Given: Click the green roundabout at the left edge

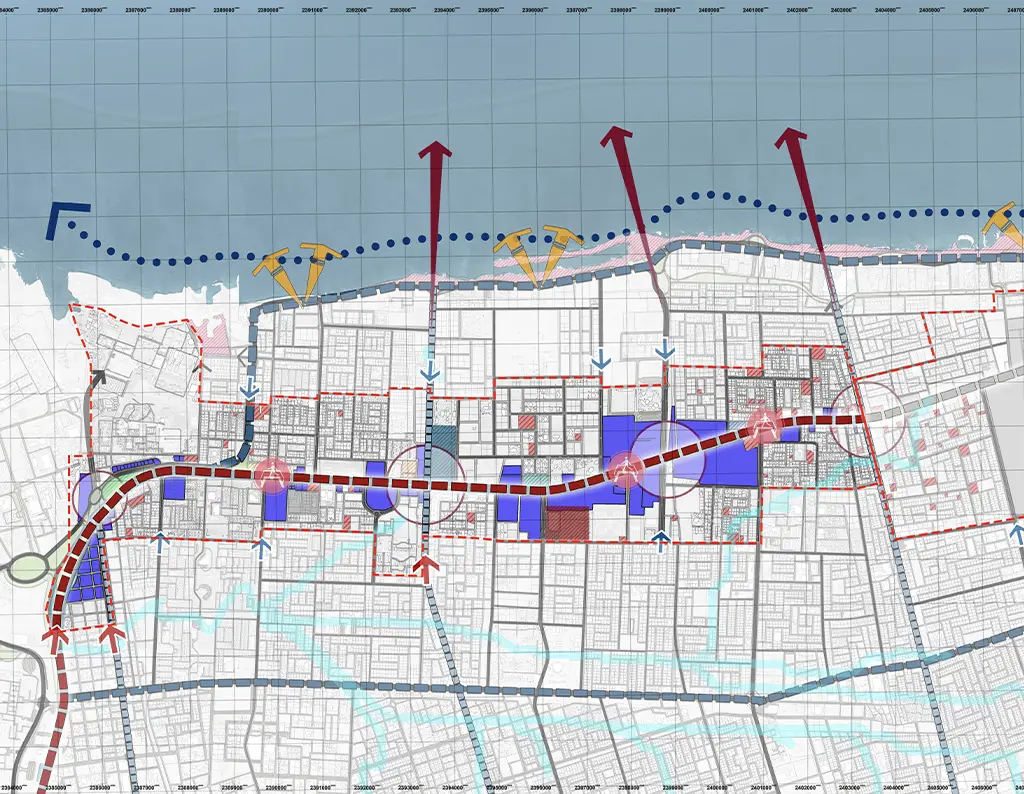Looking at the screenshot, I should [x=27, y=566].
